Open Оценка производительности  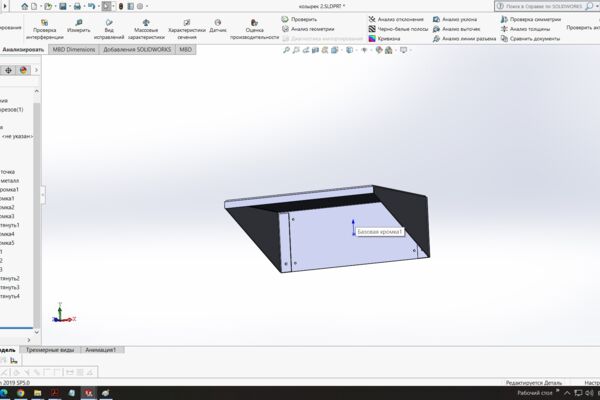pos(254,29)
